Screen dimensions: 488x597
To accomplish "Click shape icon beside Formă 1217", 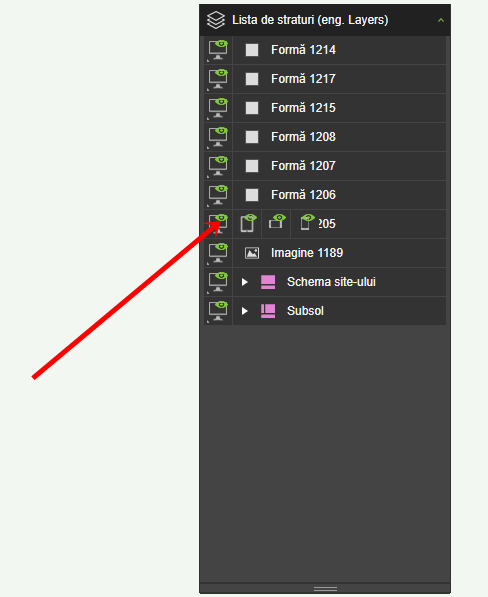I will 252,79.
